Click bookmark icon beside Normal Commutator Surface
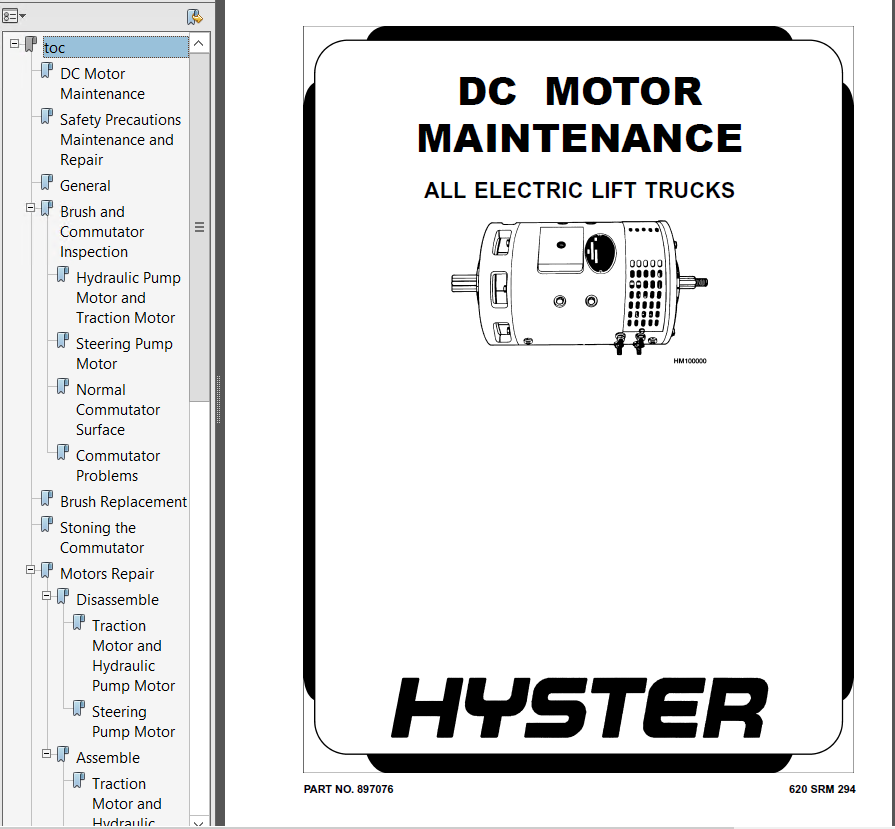The width and height of the screenshot is (895, 829). pyautogui.click(x=63, y=387)
